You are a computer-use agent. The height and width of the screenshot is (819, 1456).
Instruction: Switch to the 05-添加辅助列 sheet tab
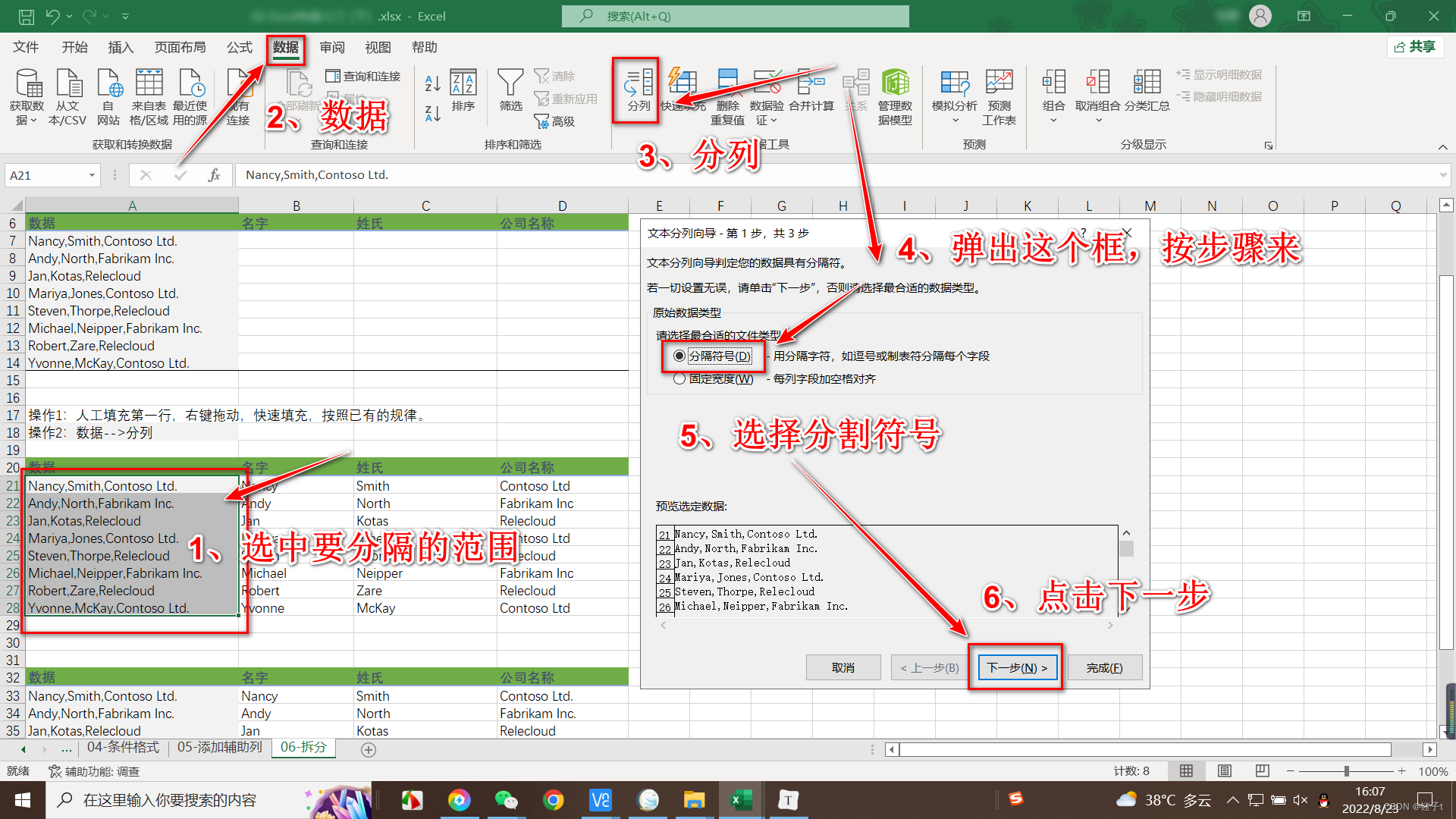[220, 747]
